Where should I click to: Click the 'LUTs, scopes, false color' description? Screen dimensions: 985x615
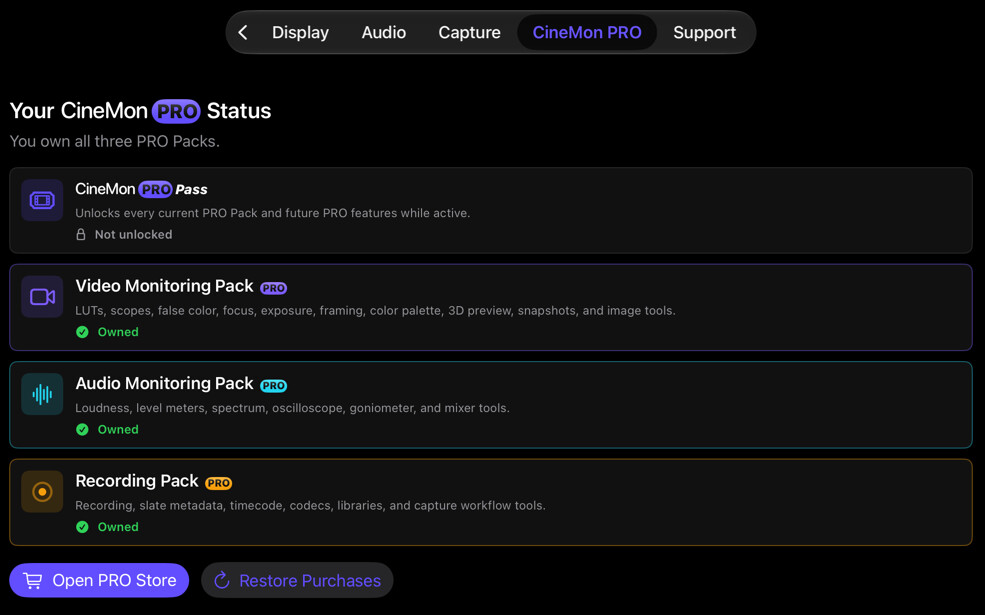[x=376, y=310]
